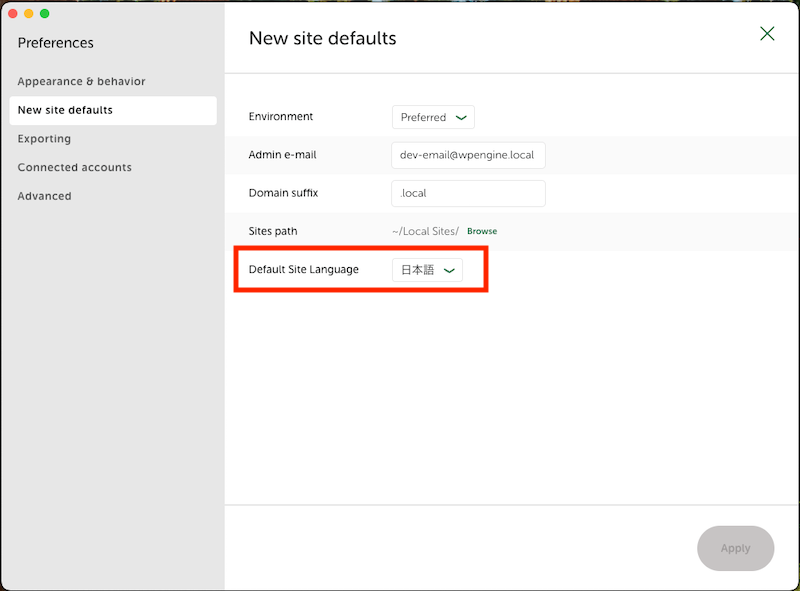This screenshot has height=591, width=800.
Task: Click the Preferences title in sidebar
Action: pos(56,43)
